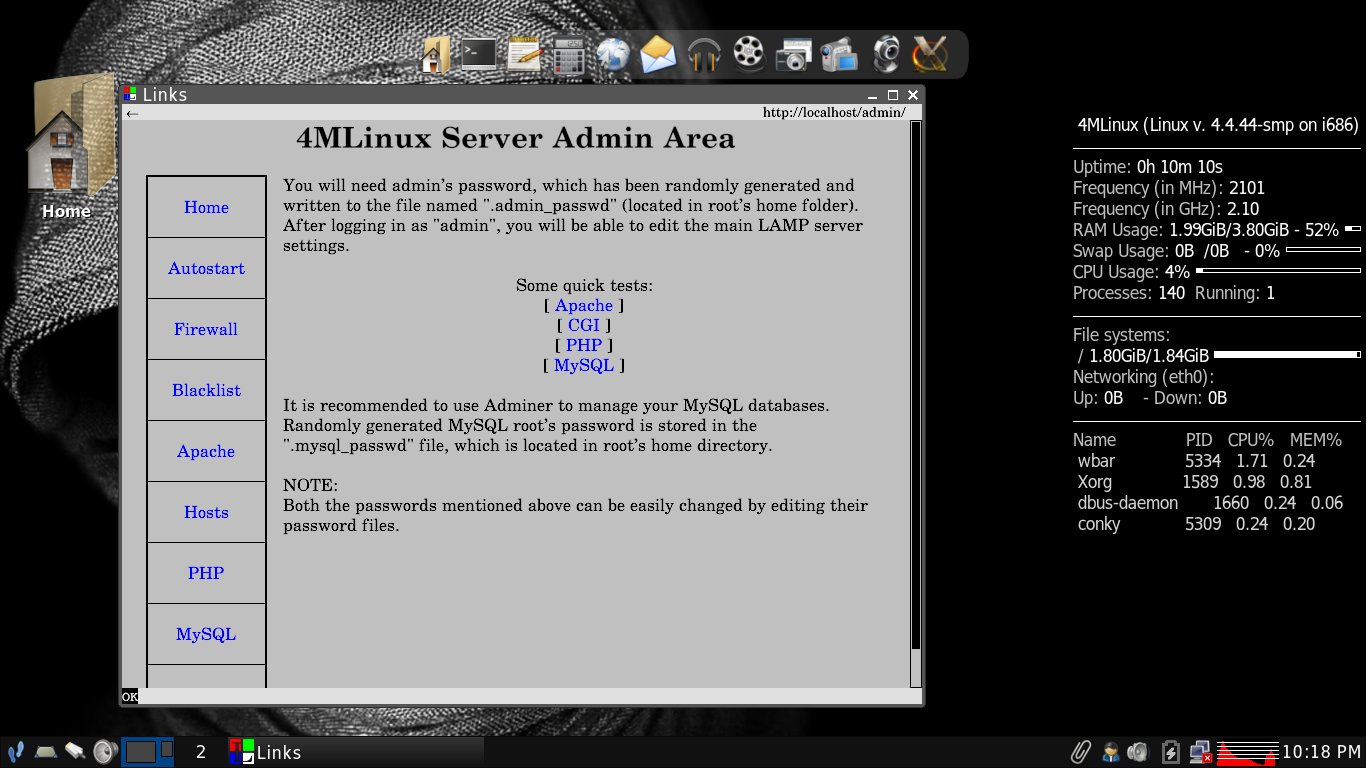Open the Apache sidebar settings link
The image size is (1366, 768).
click(x=206, y=451)
